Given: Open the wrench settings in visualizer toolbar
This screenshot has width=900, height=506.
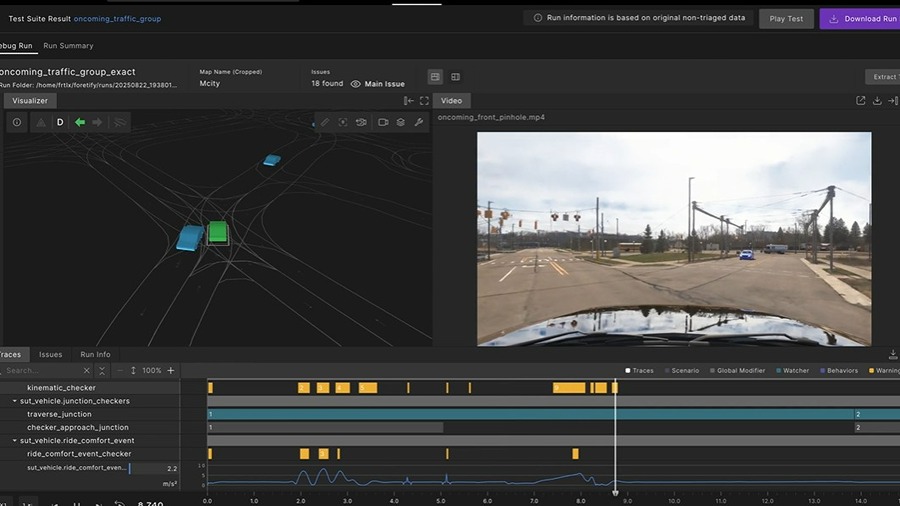Looking at the screenshot, I should coord(419,122).
